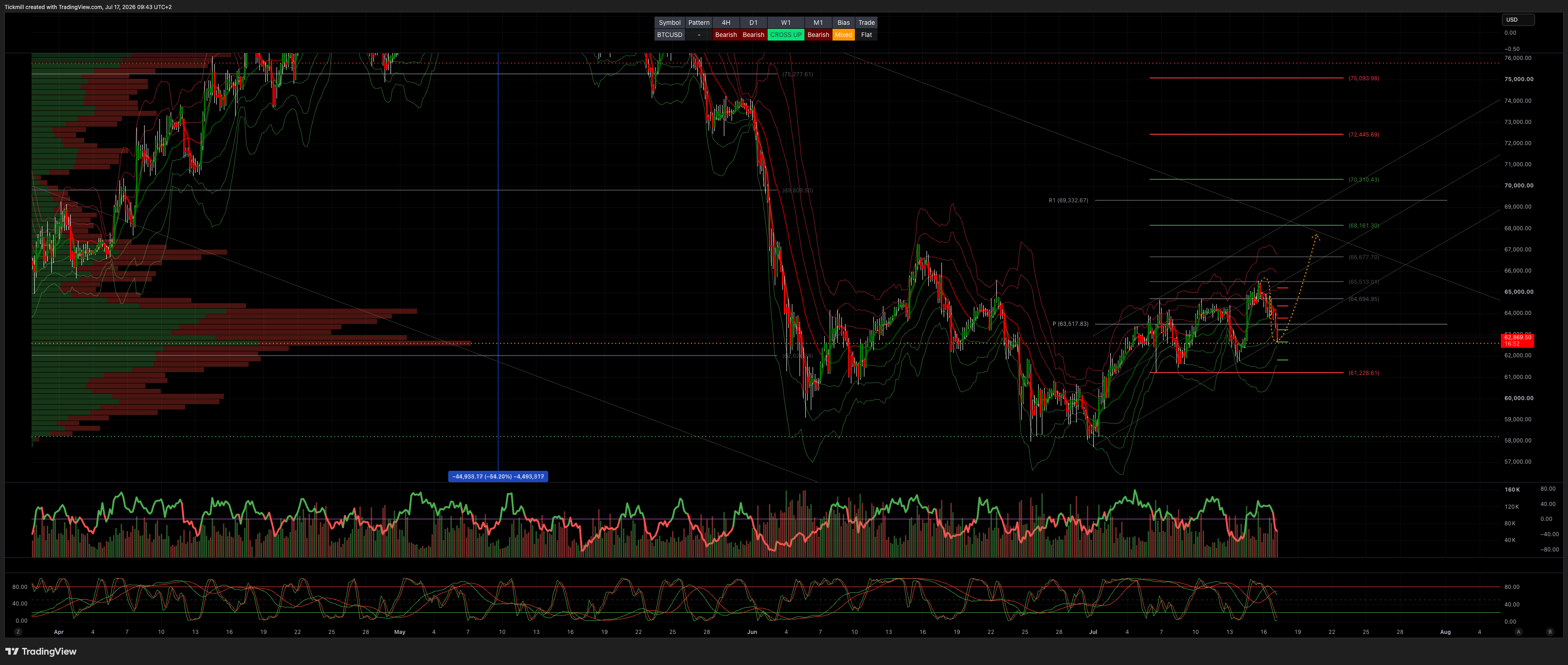The image size is (1568, 665).
Task: Select the D1 column header
Action: click(754, 23)
